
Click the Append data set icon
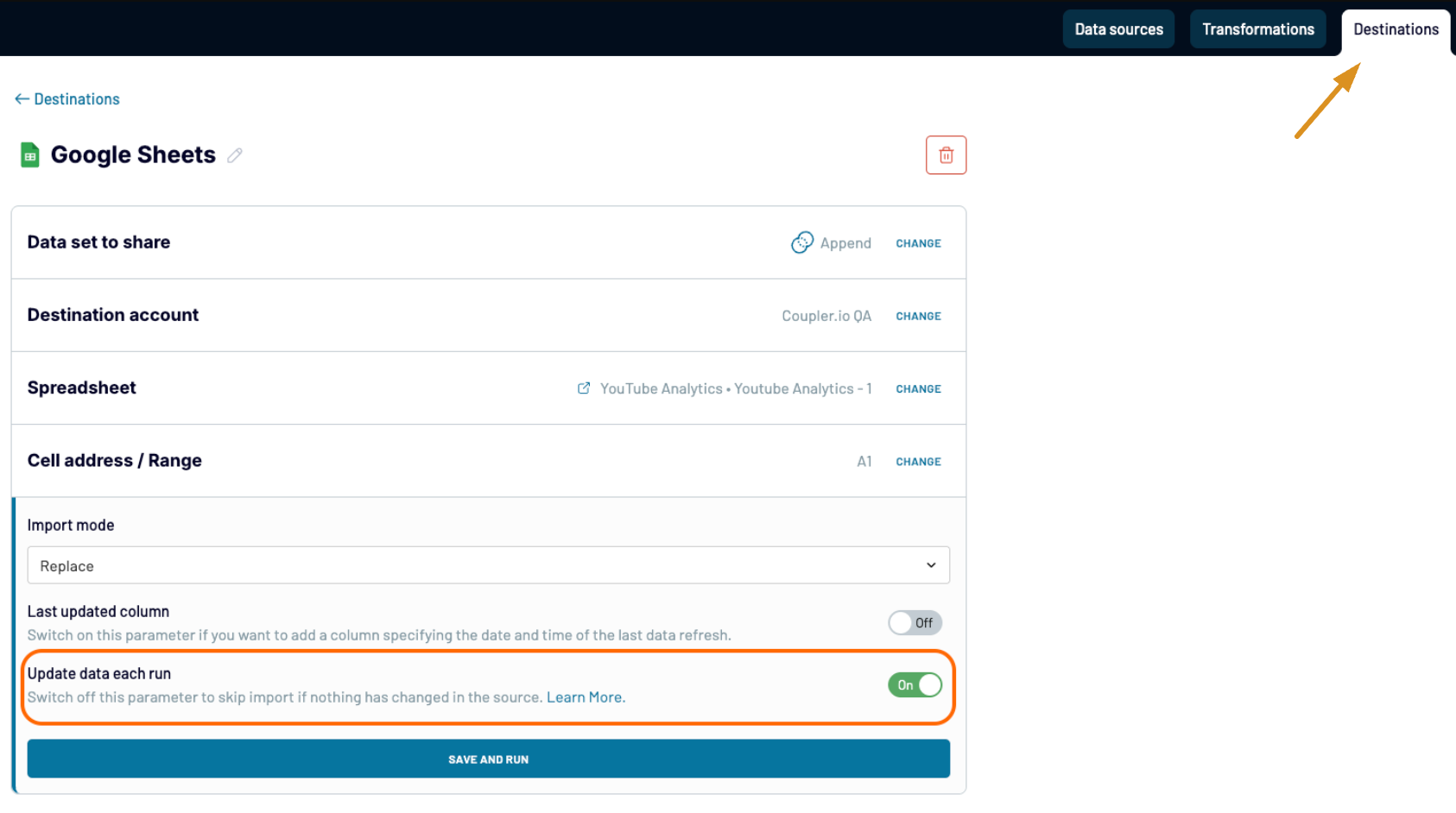(x=801, y=243)
